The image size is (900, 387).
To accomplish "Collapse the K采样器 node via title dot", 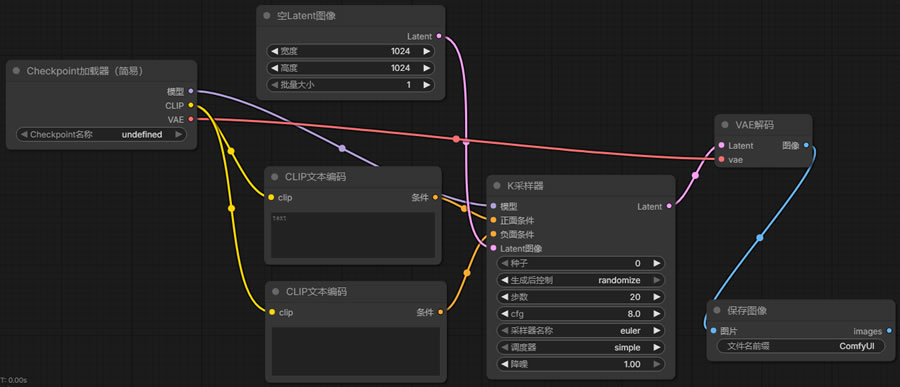I will (496, 185).
